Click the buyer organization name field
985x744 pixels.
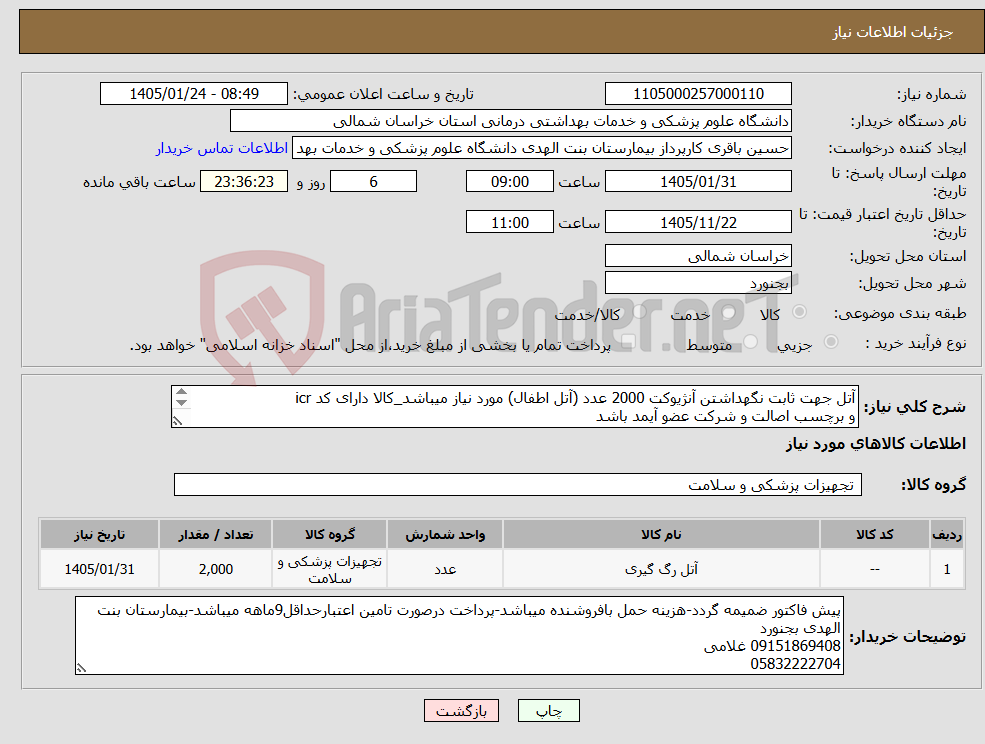(x=511, y=121)
